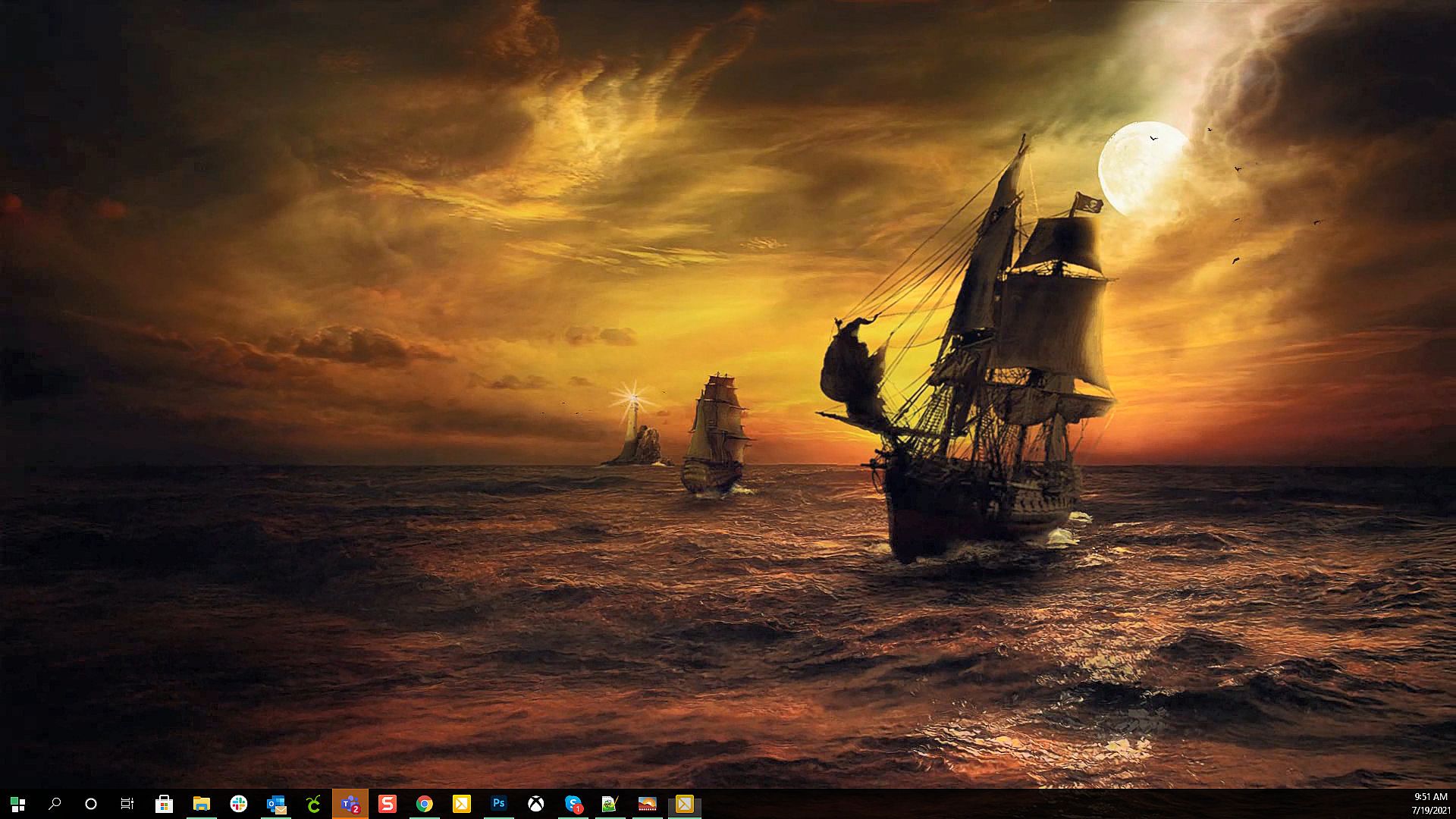Viewport: 1456px width, 819px height.
Task: Switch to Google Chrome on the taskbar
Action: pos(425,804)
